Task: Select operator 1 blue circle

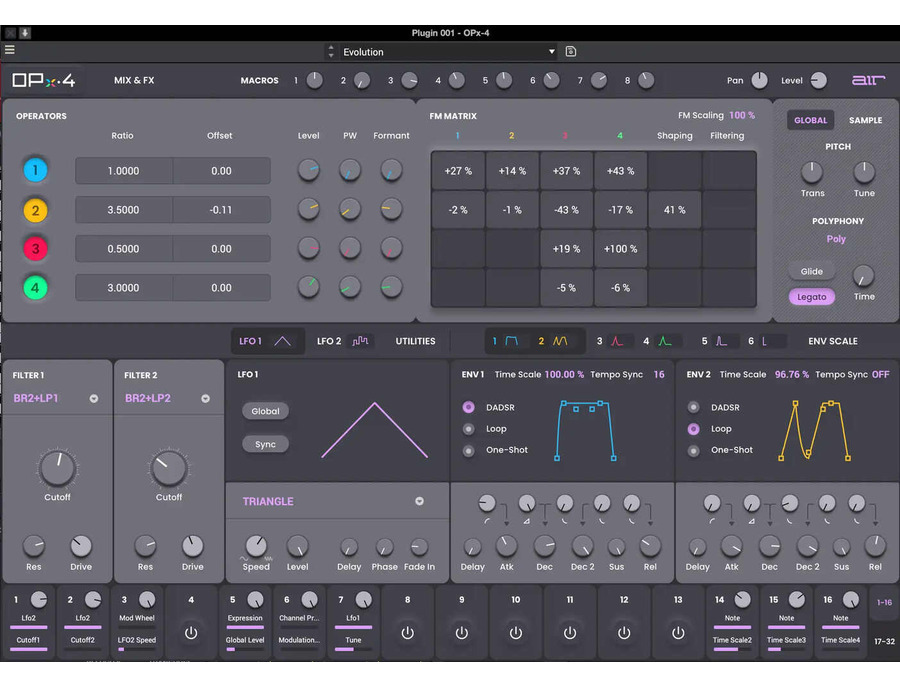Action: [x=35, y=170]
